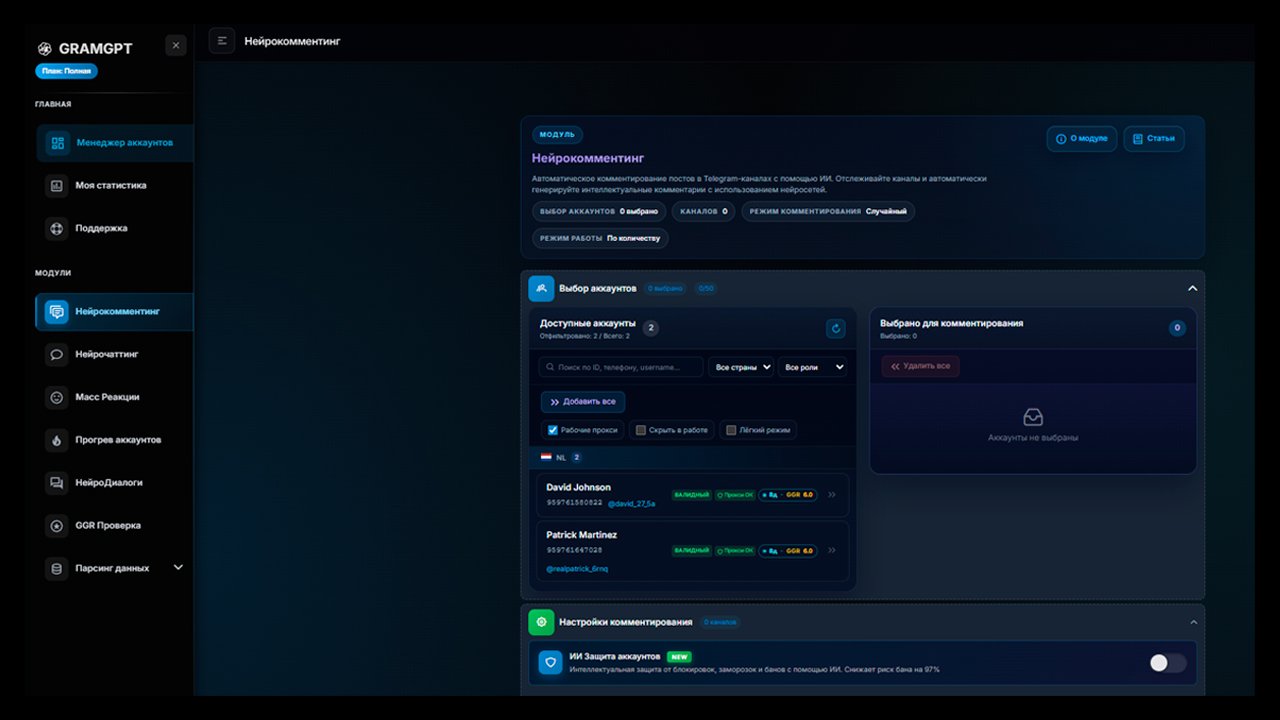1280x720 pixels.
Task: Close the sidebar with the X button
Action: [x=176, y=45]
